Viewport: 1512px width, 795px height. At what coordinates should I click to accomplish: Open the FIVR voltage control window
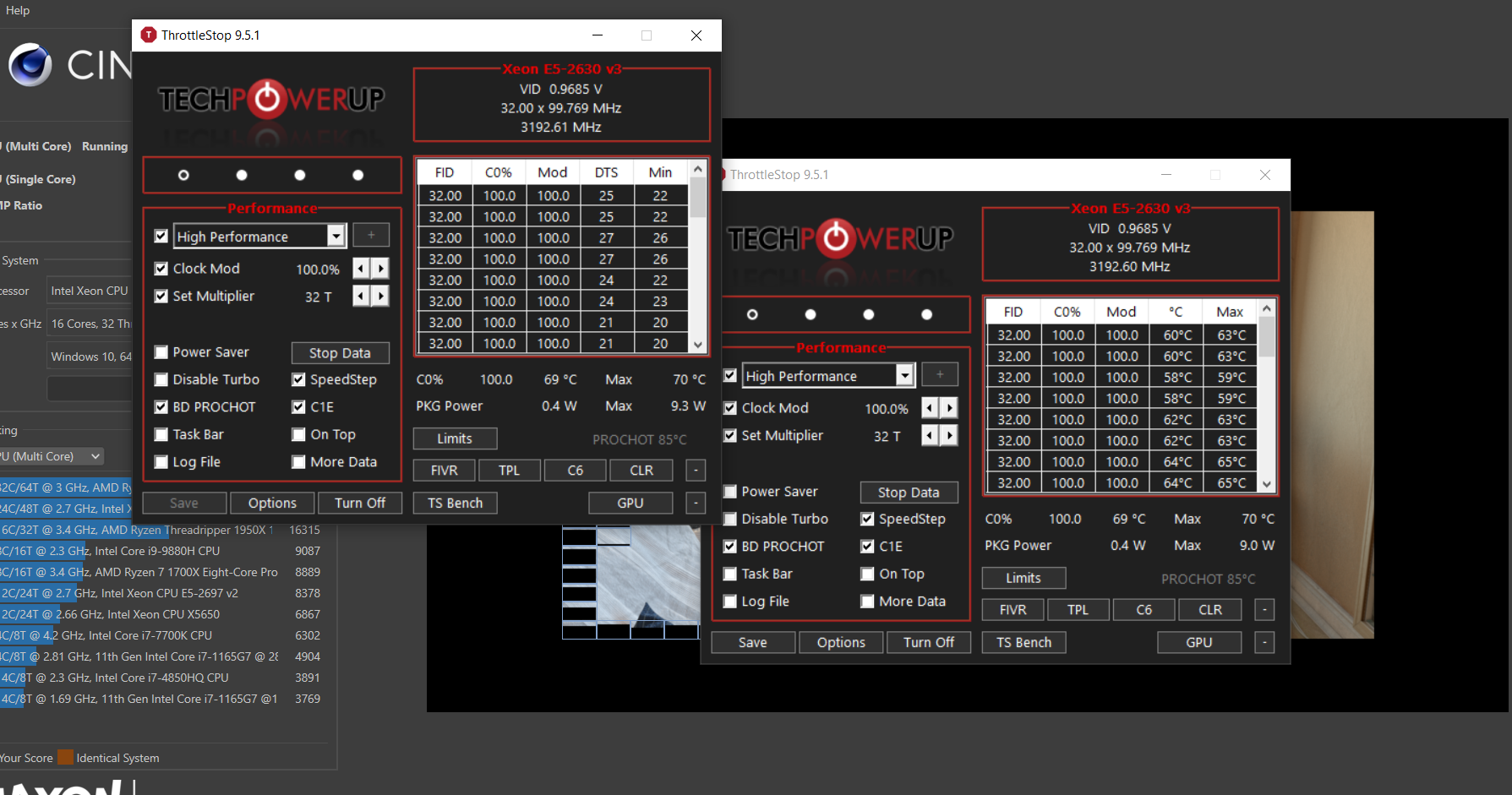(x=443, y=470)
